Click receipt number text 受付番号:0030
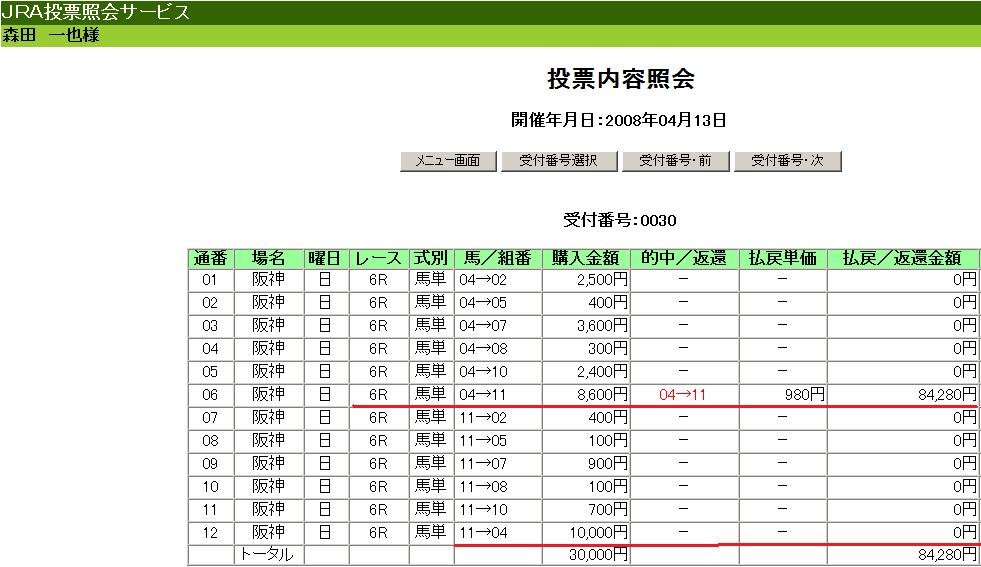The width and height of the screenshot is (981, 567). tap(619, 220)
